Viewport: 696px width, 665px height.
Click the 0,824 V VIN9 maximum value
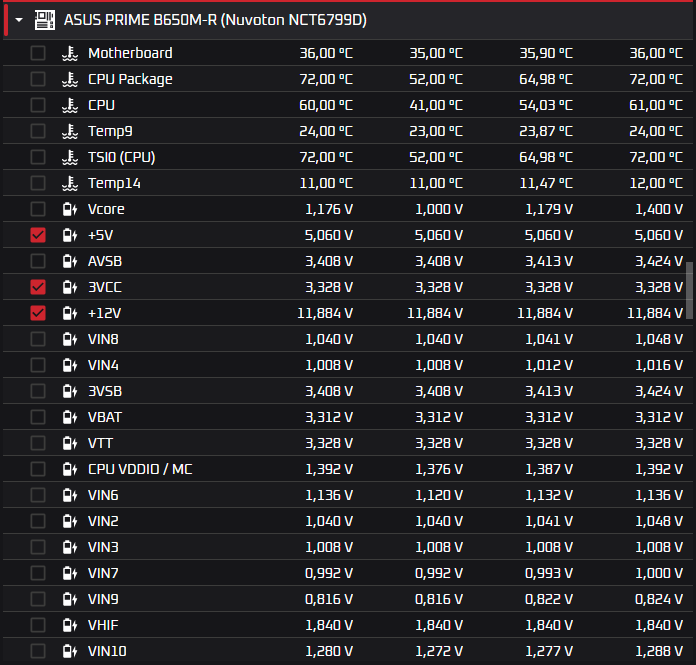tap(659, 599)
